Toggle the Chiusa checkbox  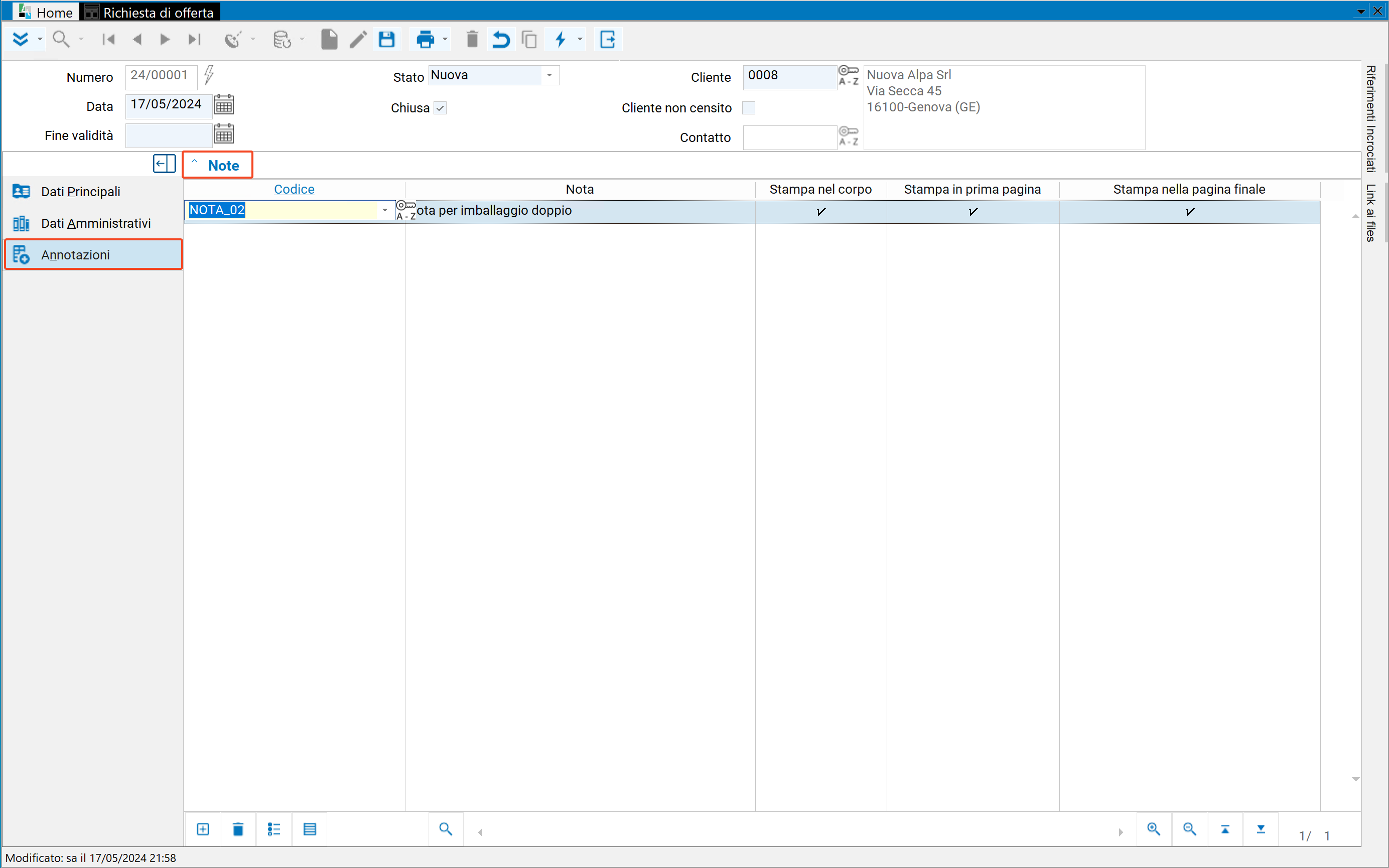(x=440, y=108)
